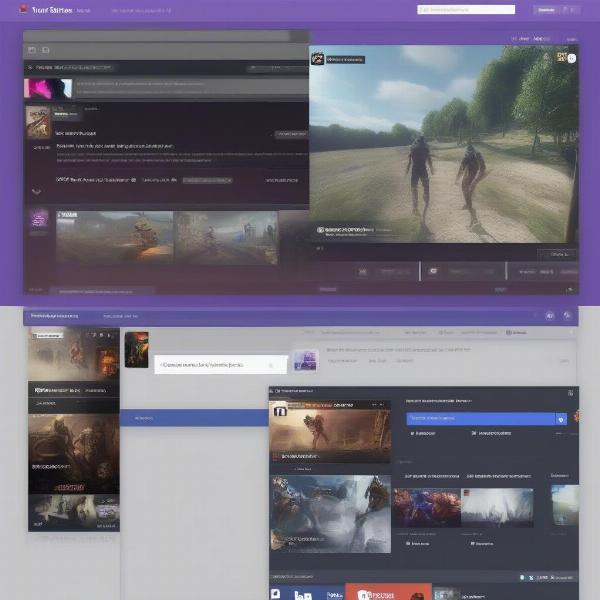Click the first folder icon in the gray toolbar

pos(32,50)
